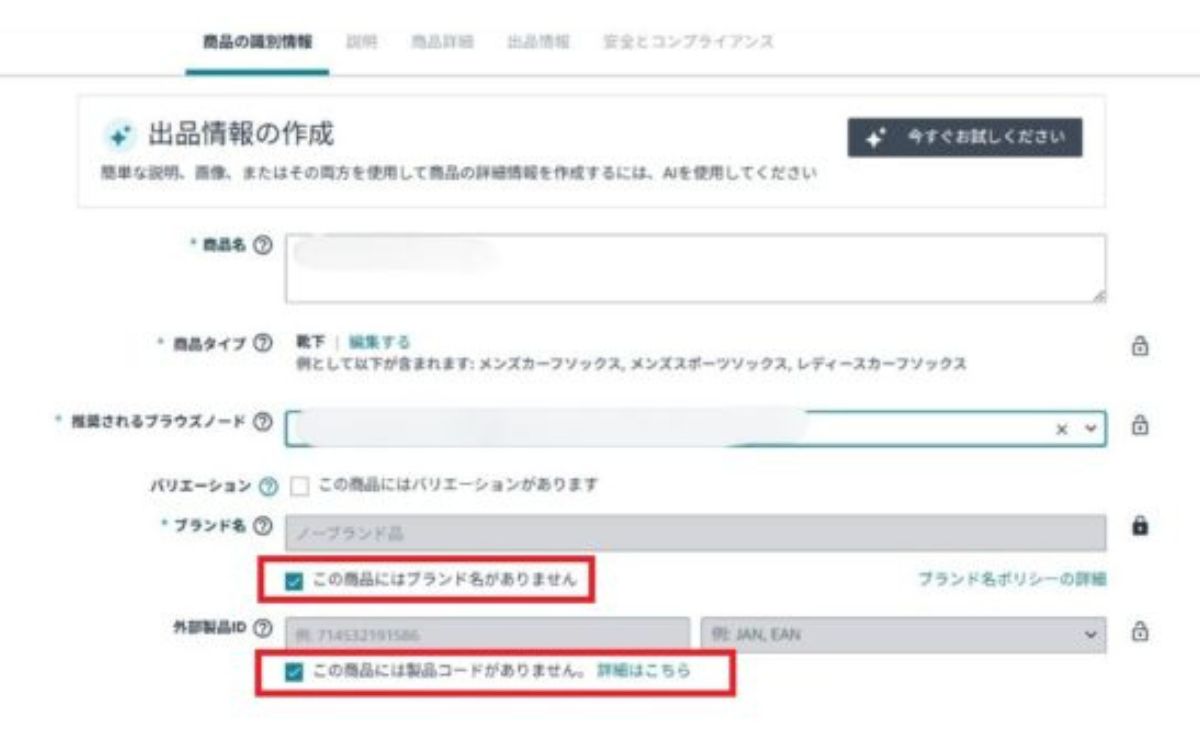Click the lock icon on 商品タイプ row

[1138, 346]
